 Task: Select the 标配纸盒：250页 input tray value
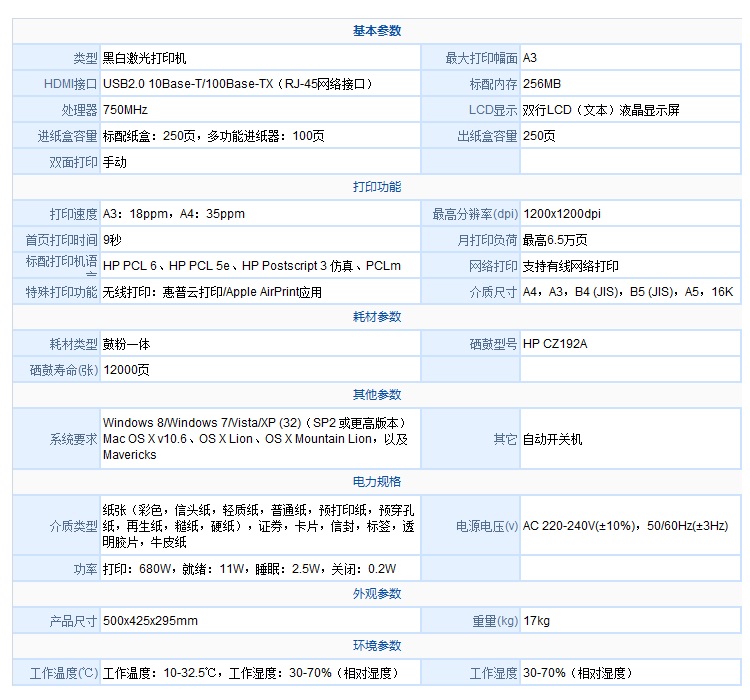(213, 136)
